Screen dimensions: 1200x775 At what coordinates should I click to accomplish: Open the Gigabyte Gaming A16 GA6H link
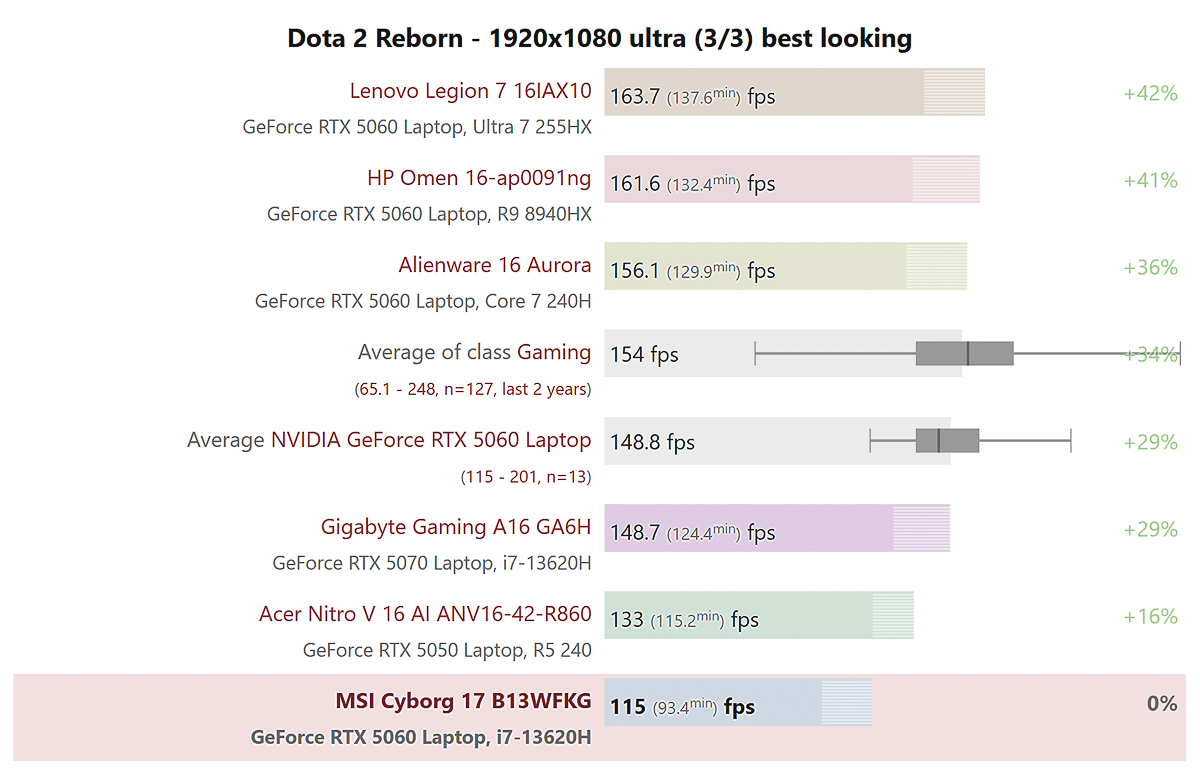click(x=456, y=526)
